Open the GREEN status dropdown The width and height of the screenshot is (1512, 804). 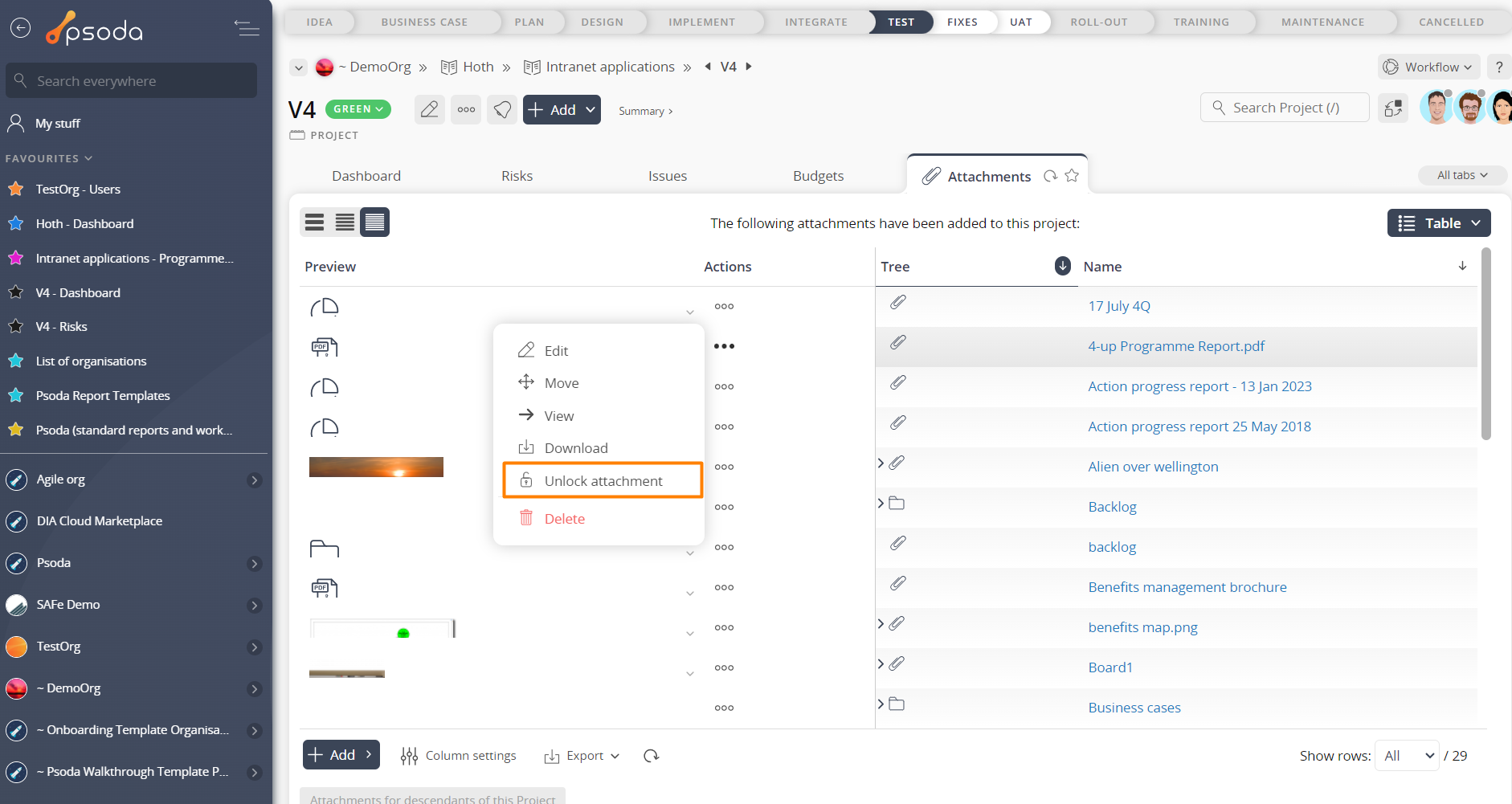(x=358, y=109)
